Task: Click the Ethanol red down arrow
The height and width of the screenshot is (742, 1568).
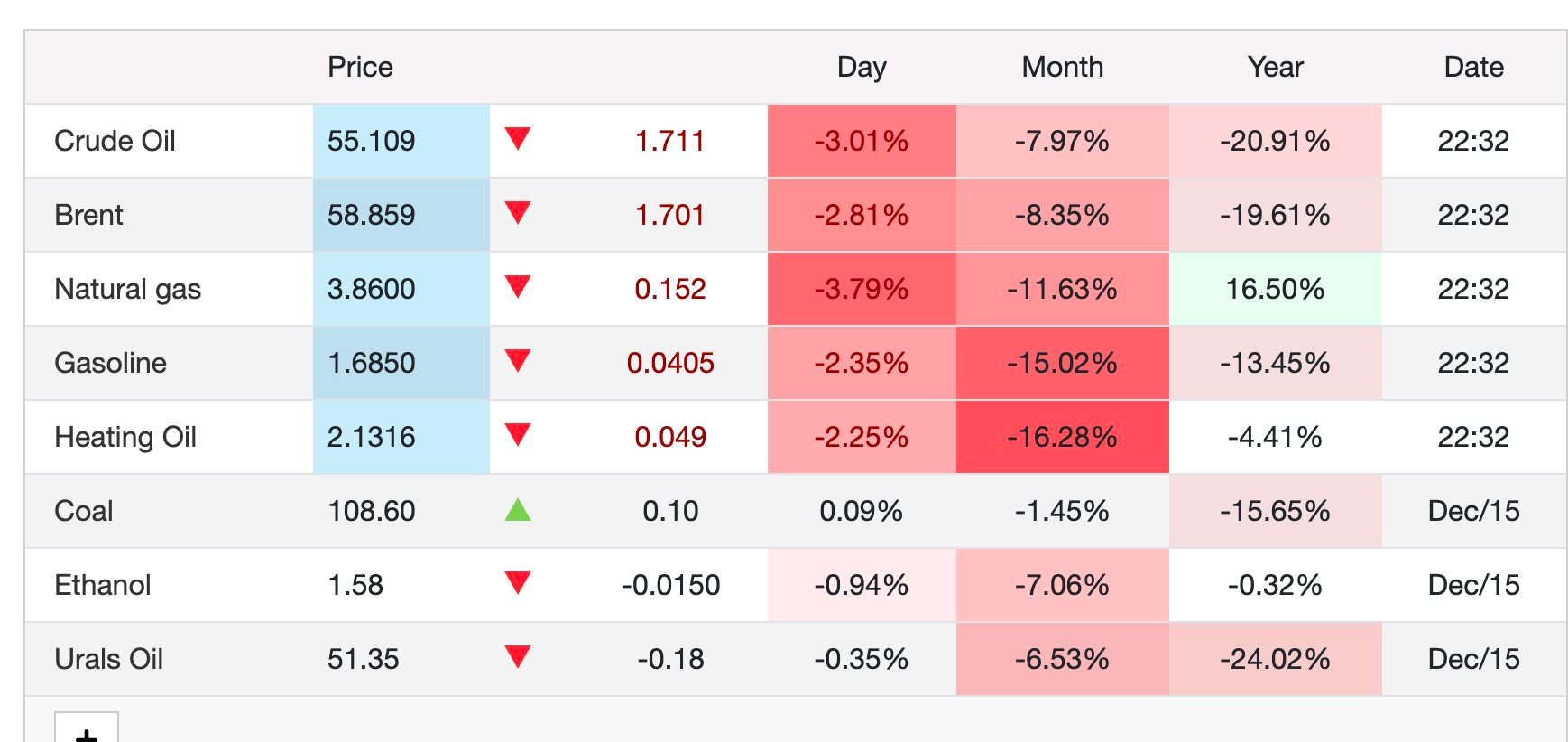Action: (x=518, y=583)
